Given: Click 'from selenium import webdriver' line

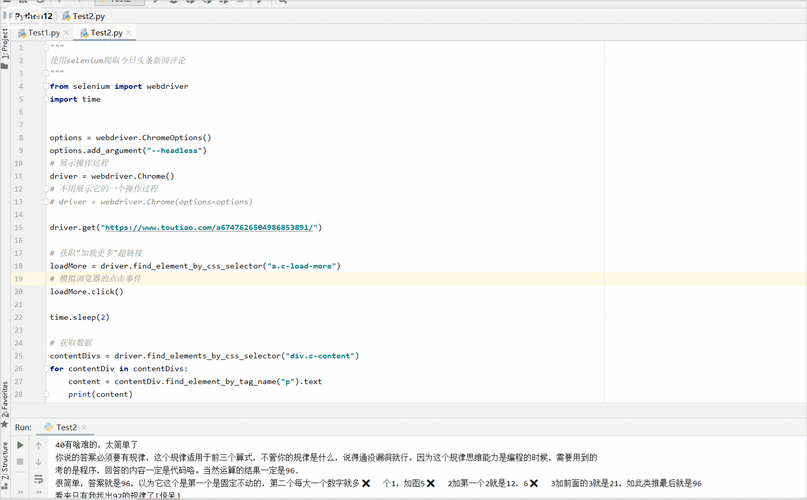Looking at the screenshot, I should 119,86.
